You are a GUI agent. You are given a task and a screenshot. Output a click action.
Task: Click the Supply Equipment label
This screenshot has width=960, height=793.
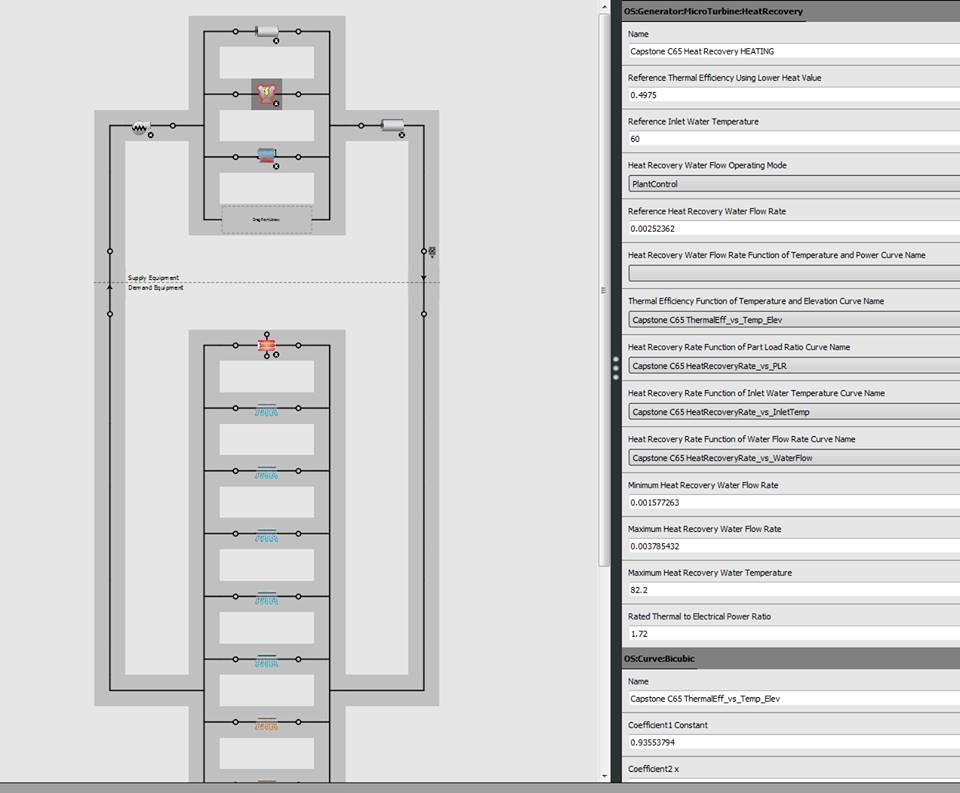(x=153, y=277)
